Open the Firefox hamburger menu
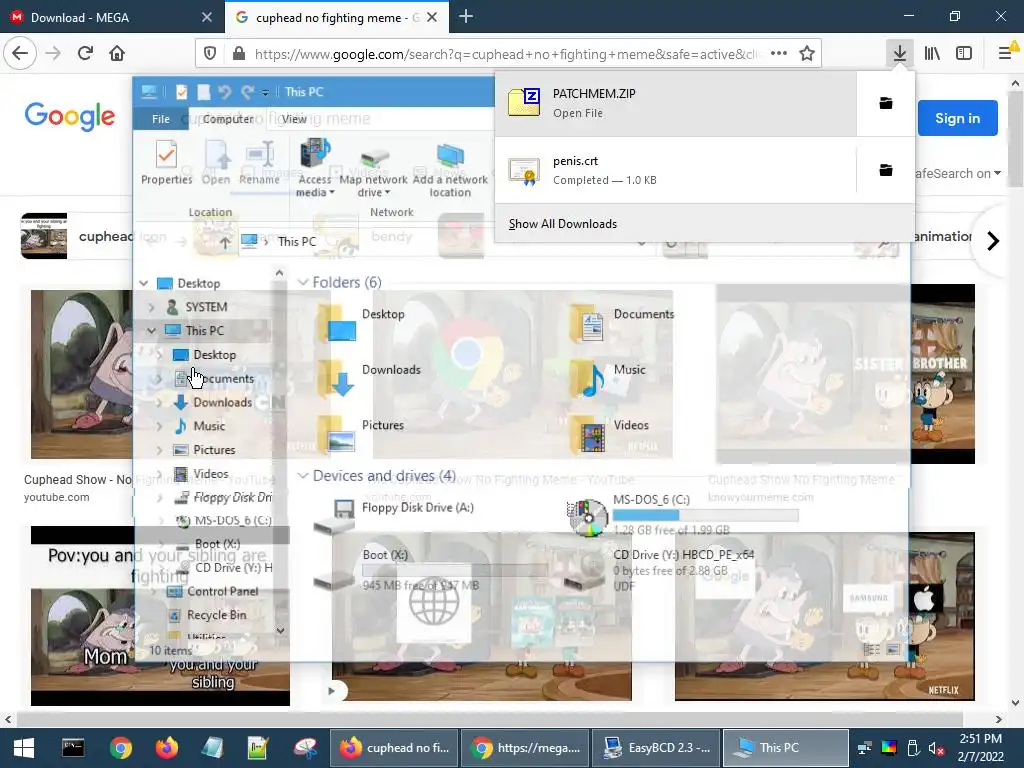Image resolution: width=1024 pixels, height=768 pixels. click(x=1005, y=53)
